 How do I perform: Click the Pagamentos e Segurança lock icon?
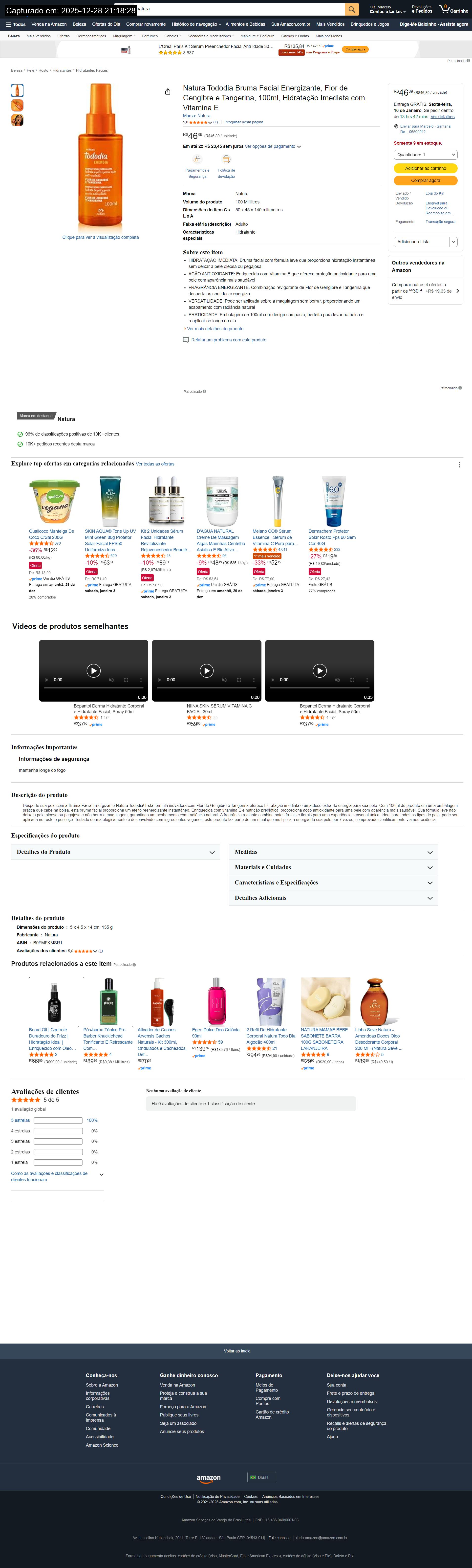[197, 159]
